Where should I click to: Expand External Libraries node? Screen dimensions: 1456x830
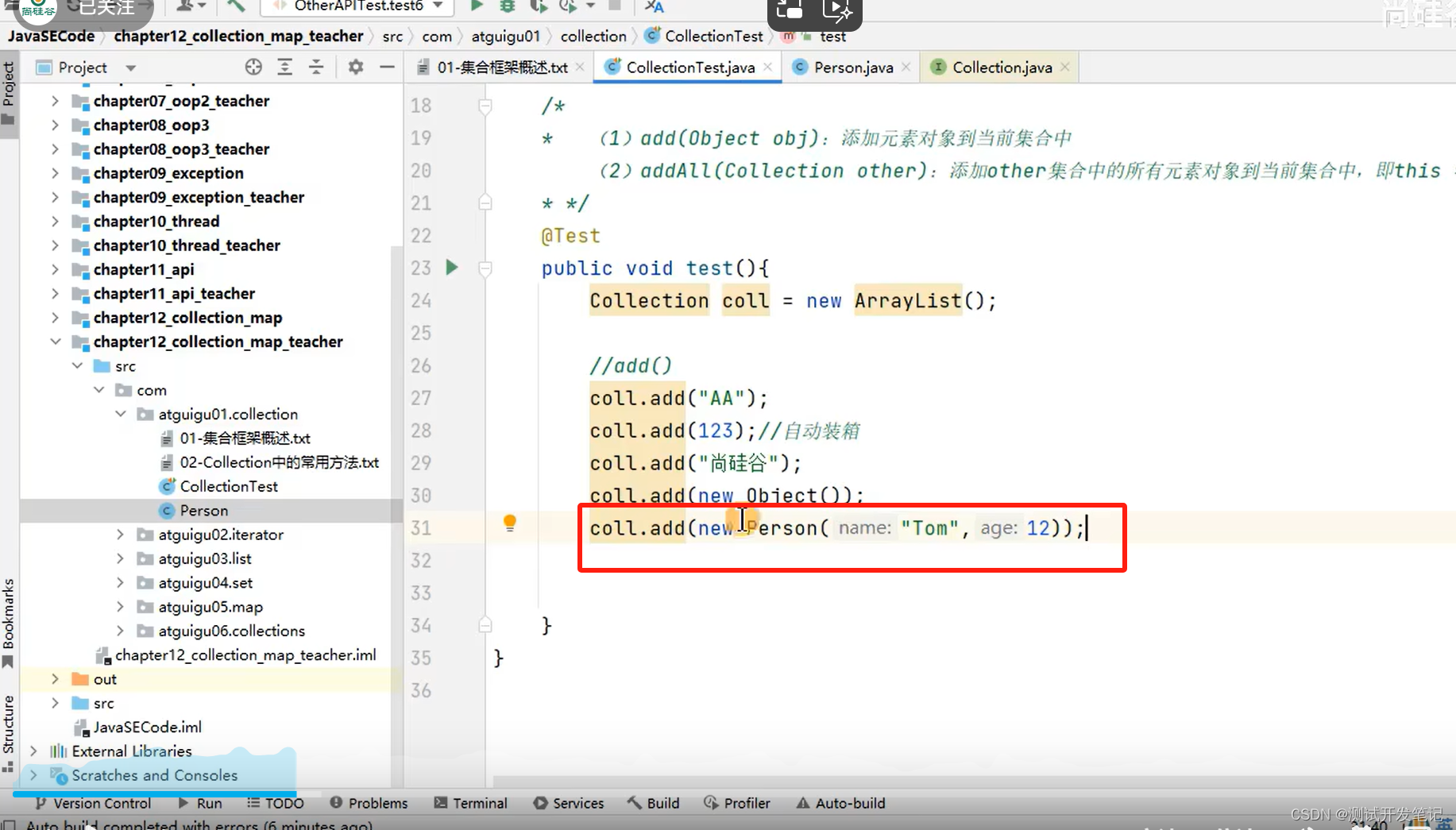pyautogui.click(x=33, y=751)
